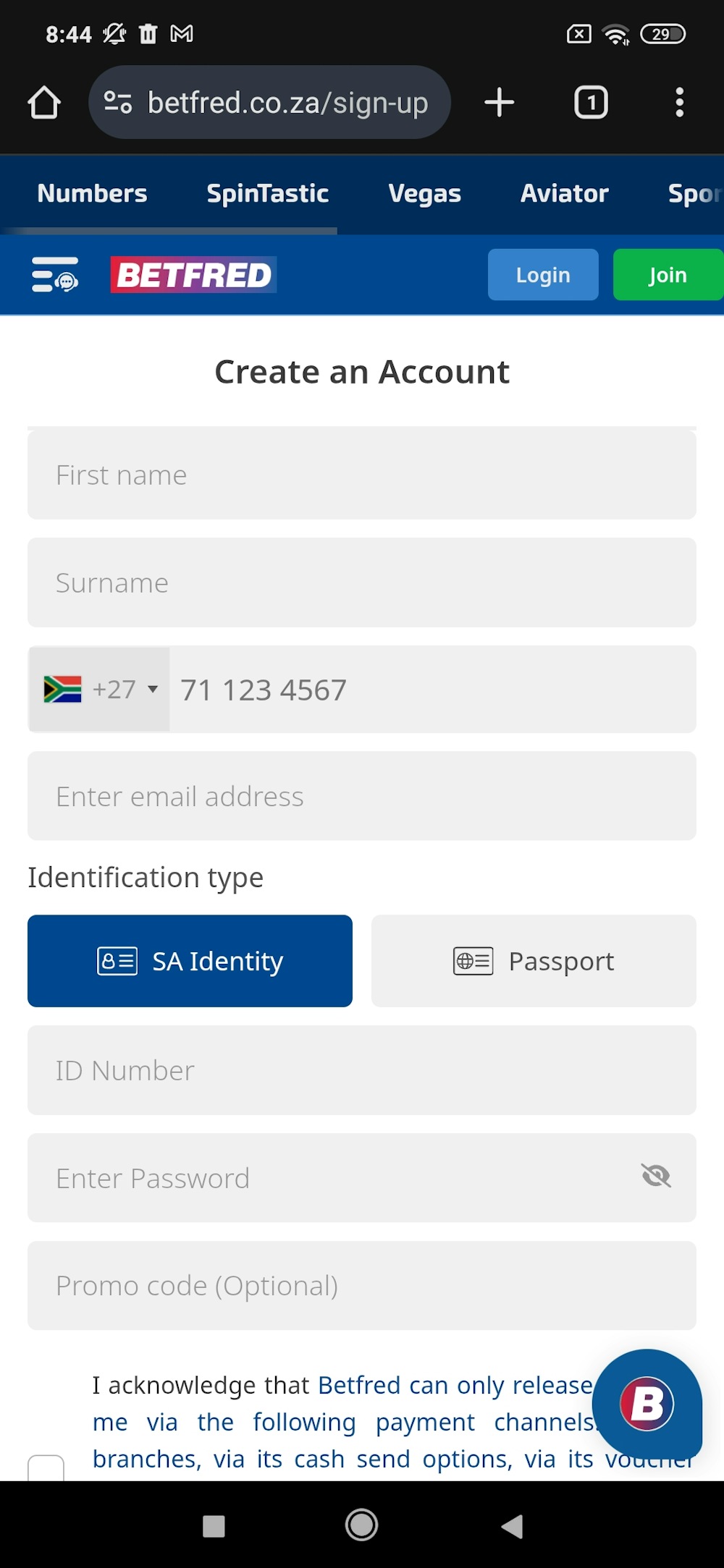Switch to the SpinTastic tab
The width and height of the screenshot is (724, 1568).
tap(266, 192)
